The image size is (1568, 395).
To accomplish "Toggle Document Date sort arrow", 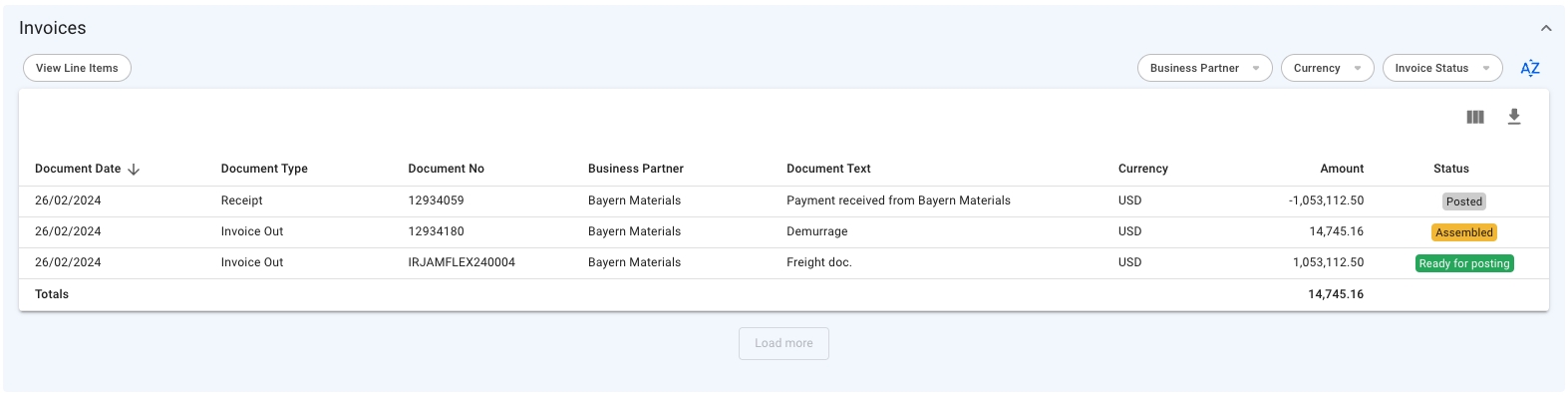I will 134,170.
